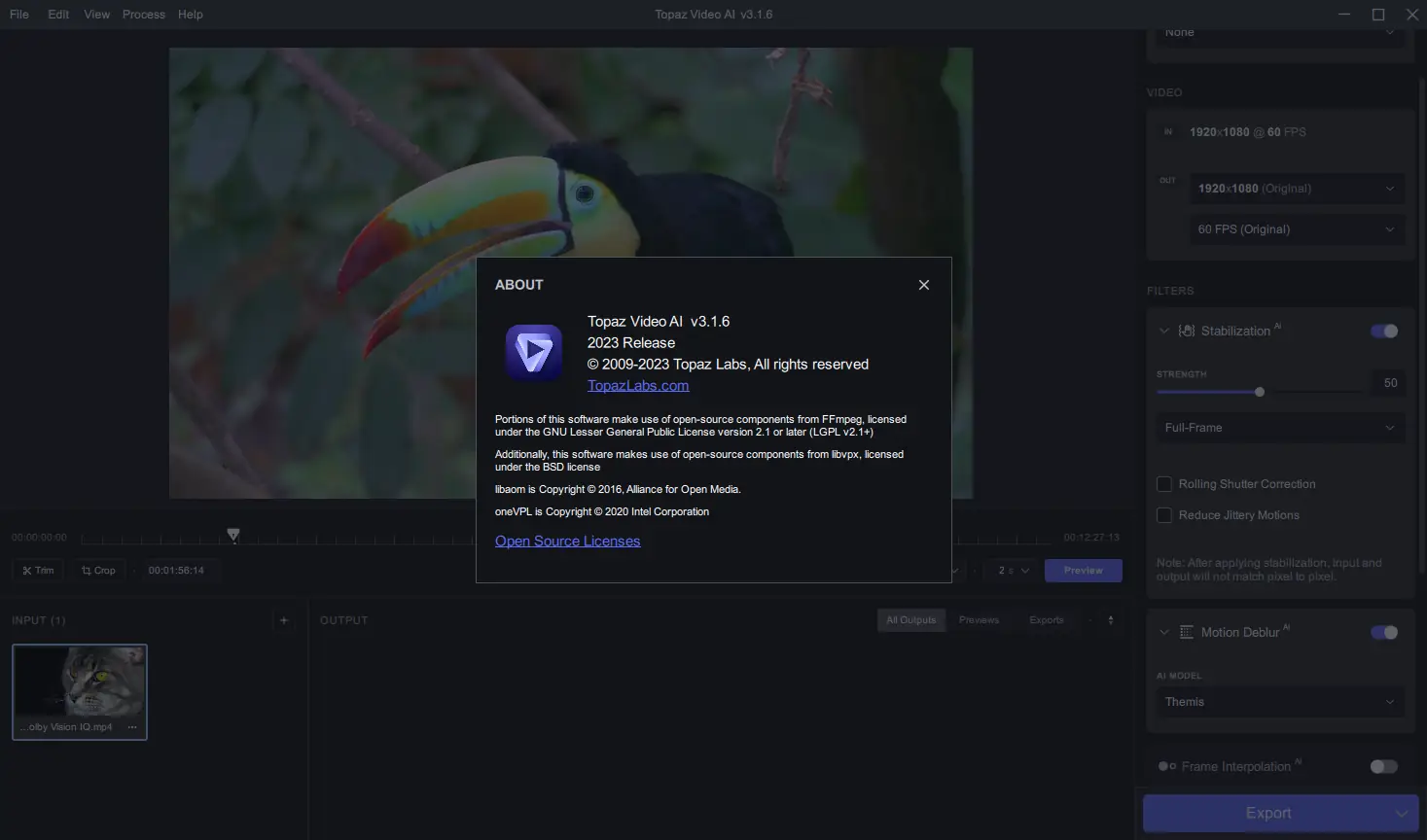Screen dimensions: 1427x840
Task: Switch to the Exports tab
Action: [x=1047, y=620]
